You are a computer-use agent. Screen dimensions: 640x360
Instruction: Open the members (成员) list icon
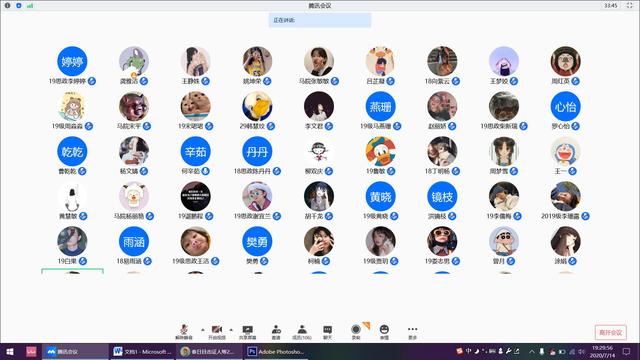(x=302, y=332)
